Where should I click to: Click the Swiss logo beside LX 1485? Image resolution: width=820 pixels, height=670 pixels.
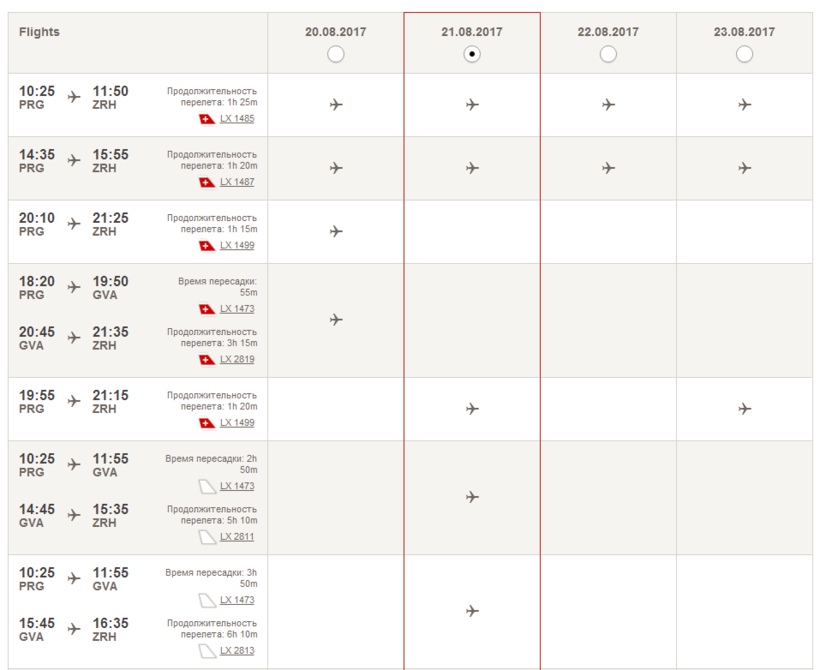pyautogui.click(x=207, y=119)
